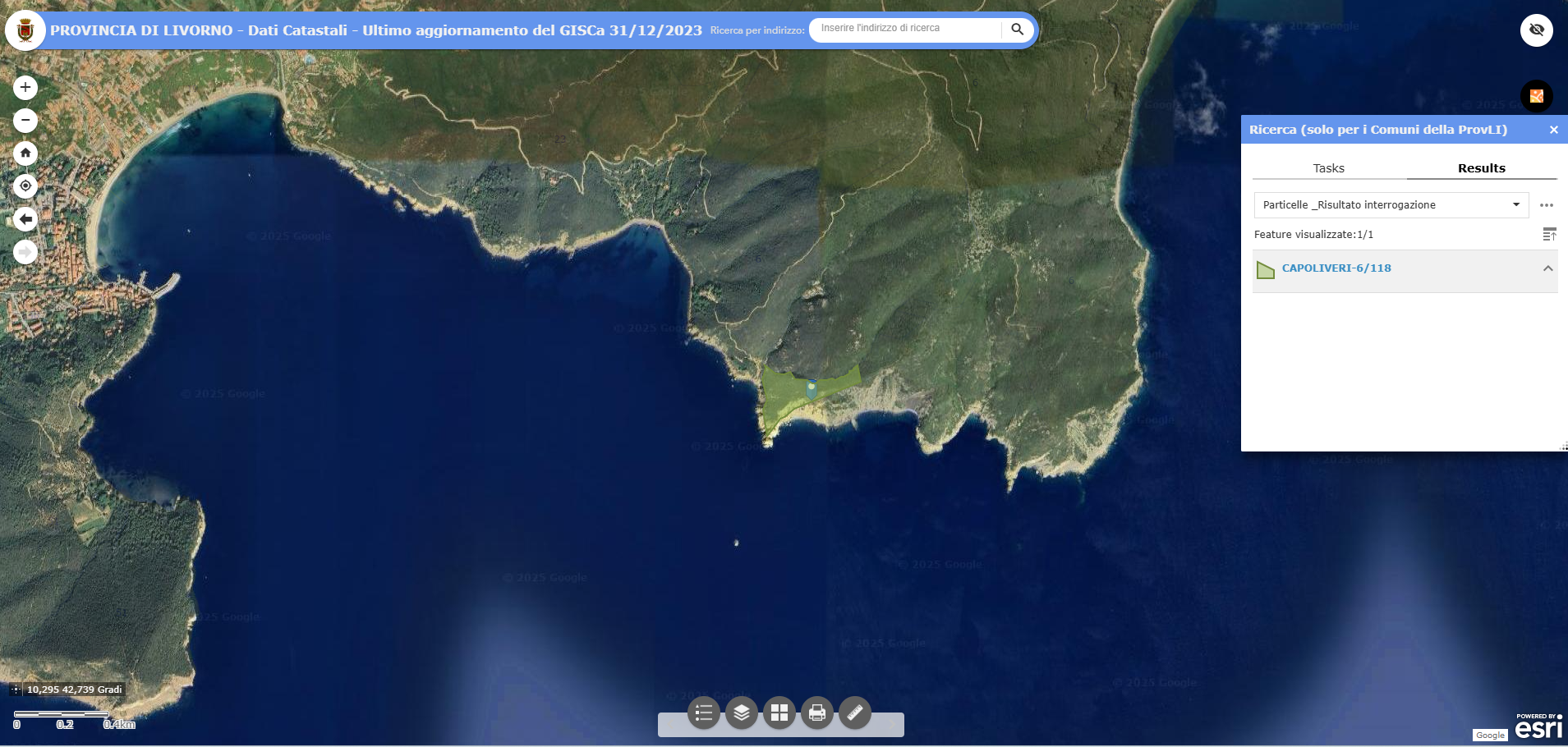Enable coordinate capture next to 'Gradi' readout
The image size is (1568, 747).
click(16, 690)
